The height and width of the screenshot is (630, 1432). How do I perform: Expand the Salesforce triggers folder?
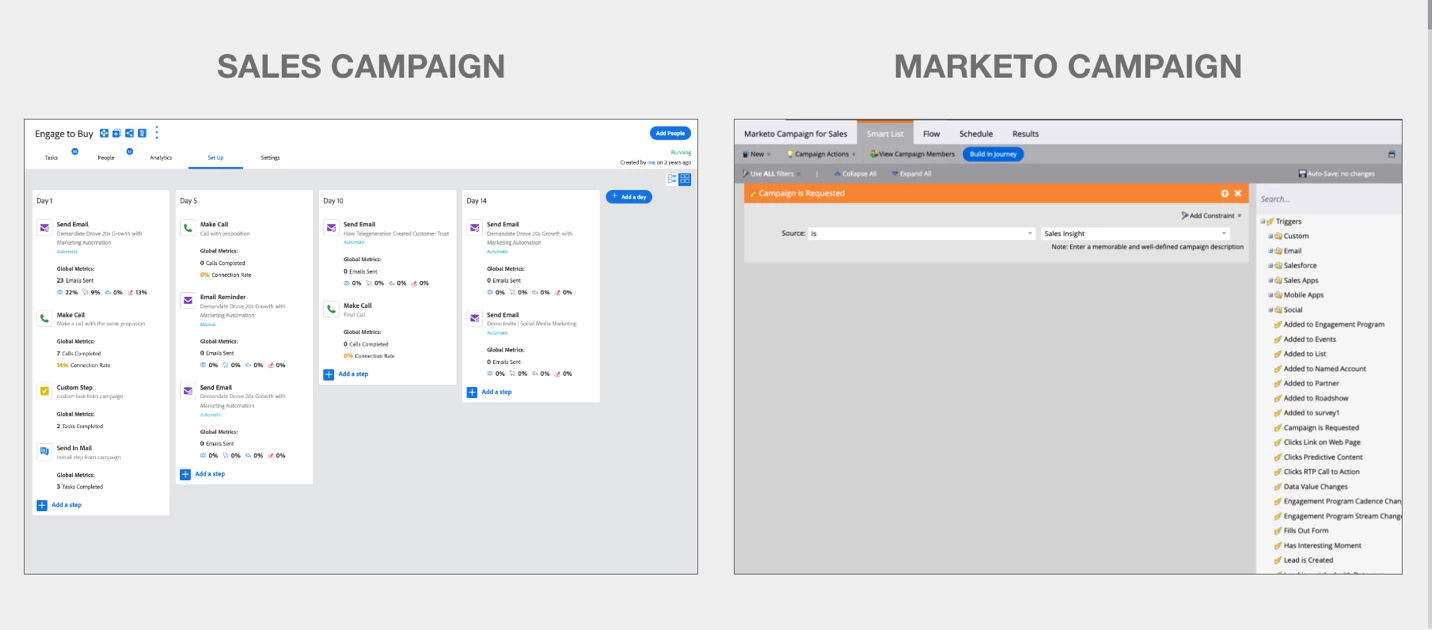[x=1271, y=266]
